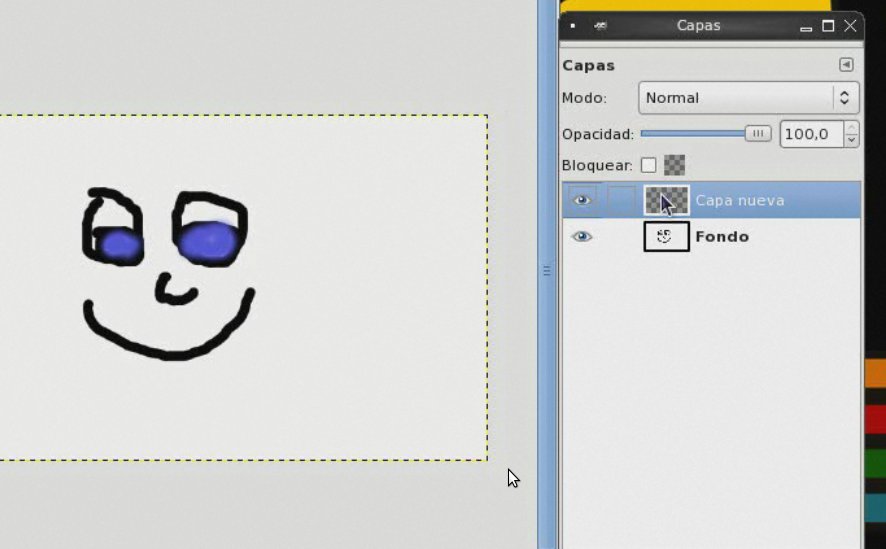Enable the Bloquear pixels checkbox

649,165
